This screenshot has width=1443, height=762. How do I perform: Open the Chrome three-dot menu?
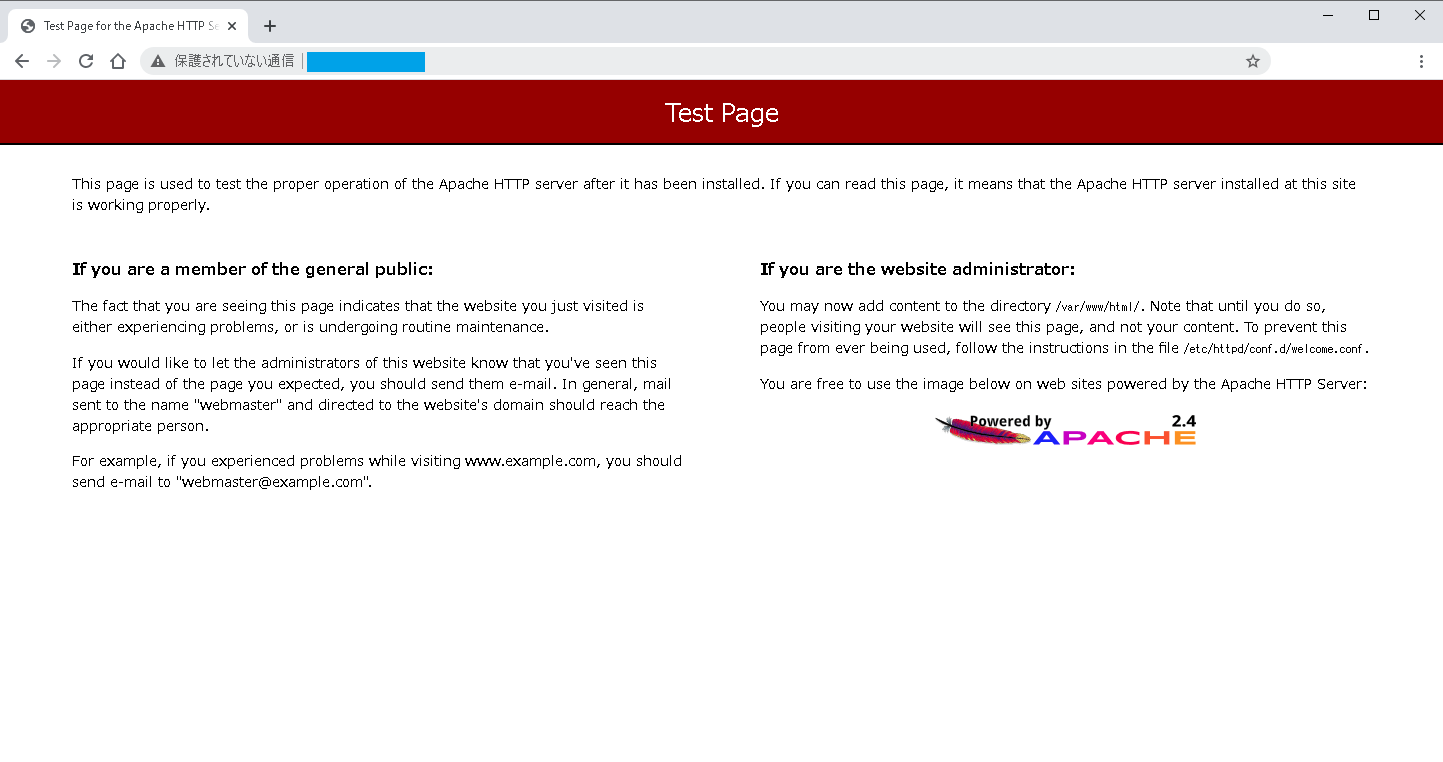pyautogui.click(x=1421, y=61)
